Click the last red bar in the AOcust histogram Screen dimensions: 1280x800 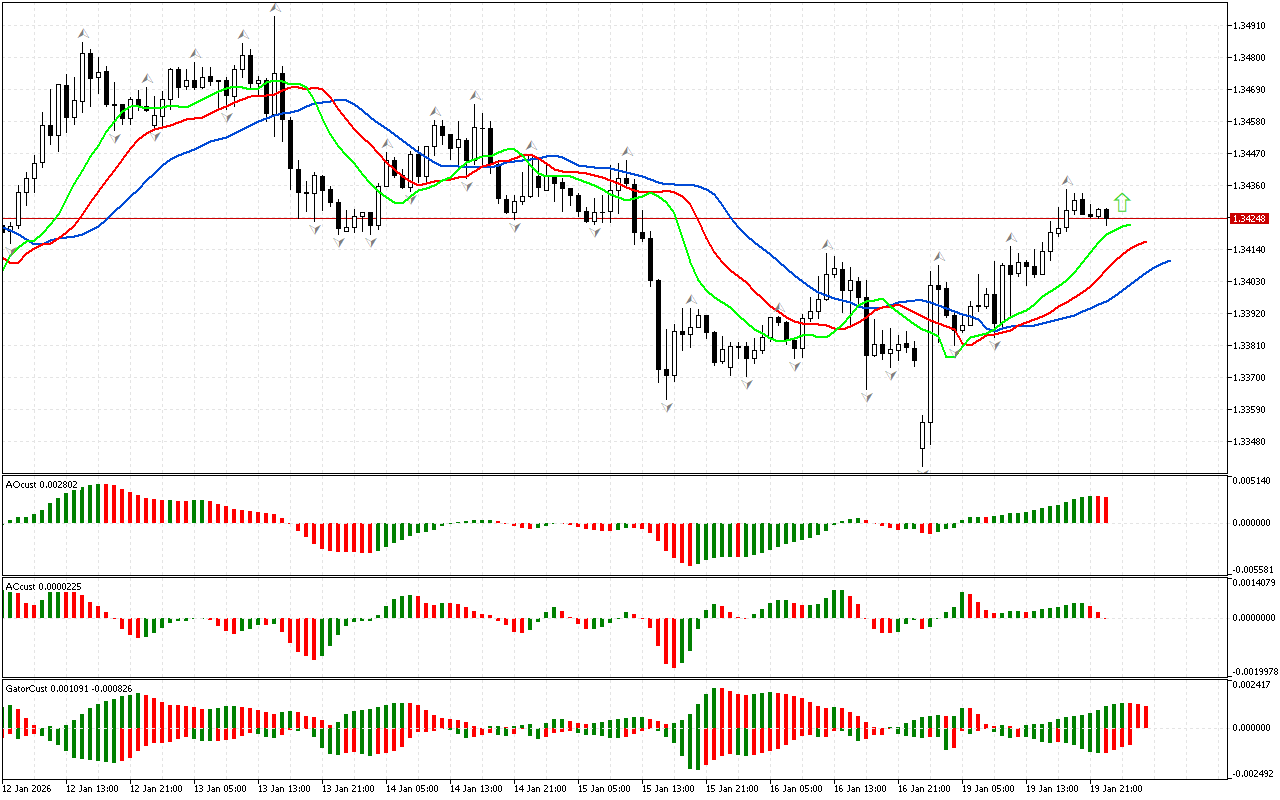1106,509
